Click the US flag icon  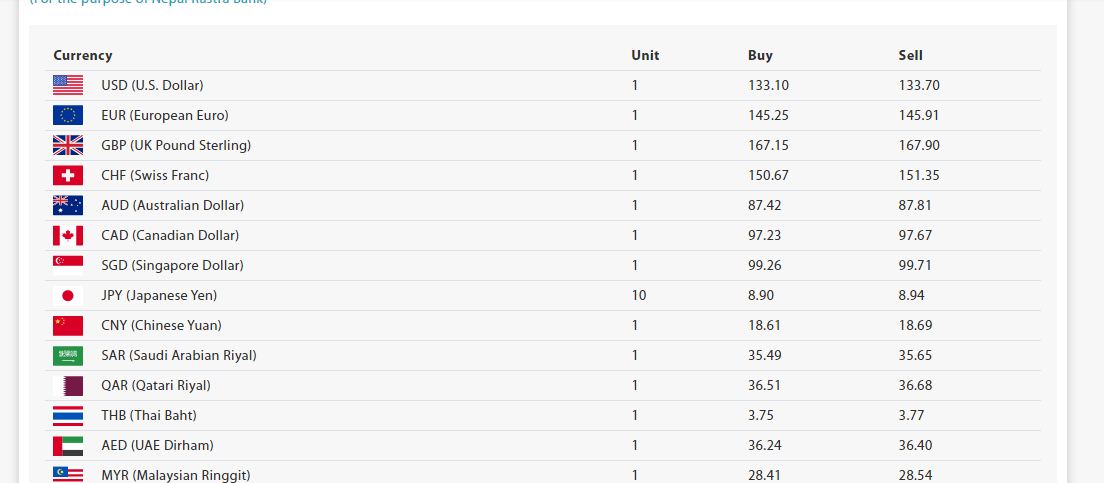(x=68, y=86)
